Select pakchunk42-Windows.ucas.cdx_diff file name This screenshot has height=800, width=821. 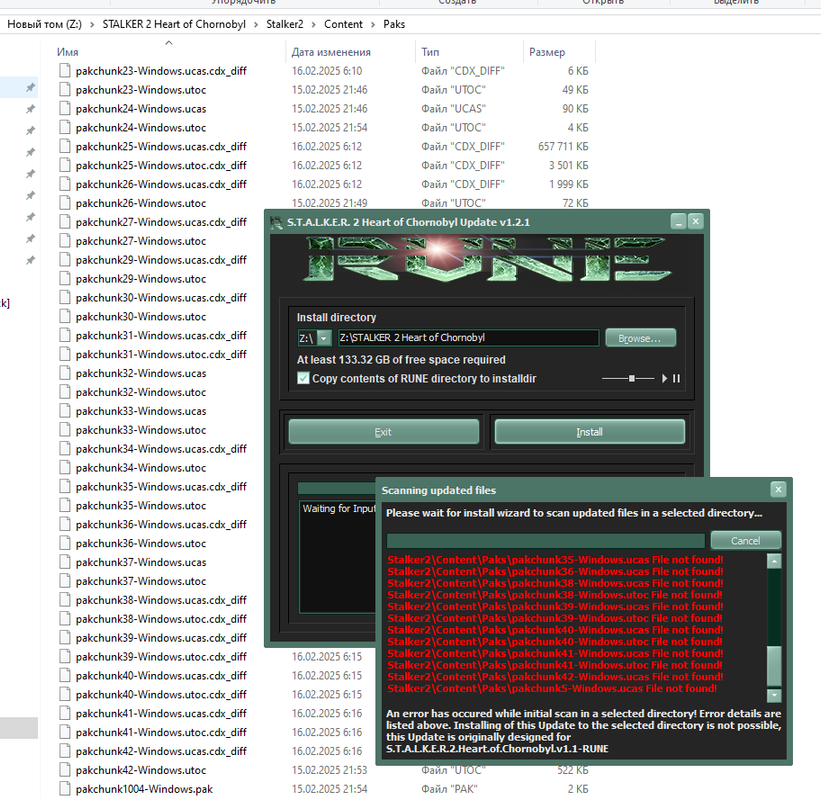pos(161,751)
